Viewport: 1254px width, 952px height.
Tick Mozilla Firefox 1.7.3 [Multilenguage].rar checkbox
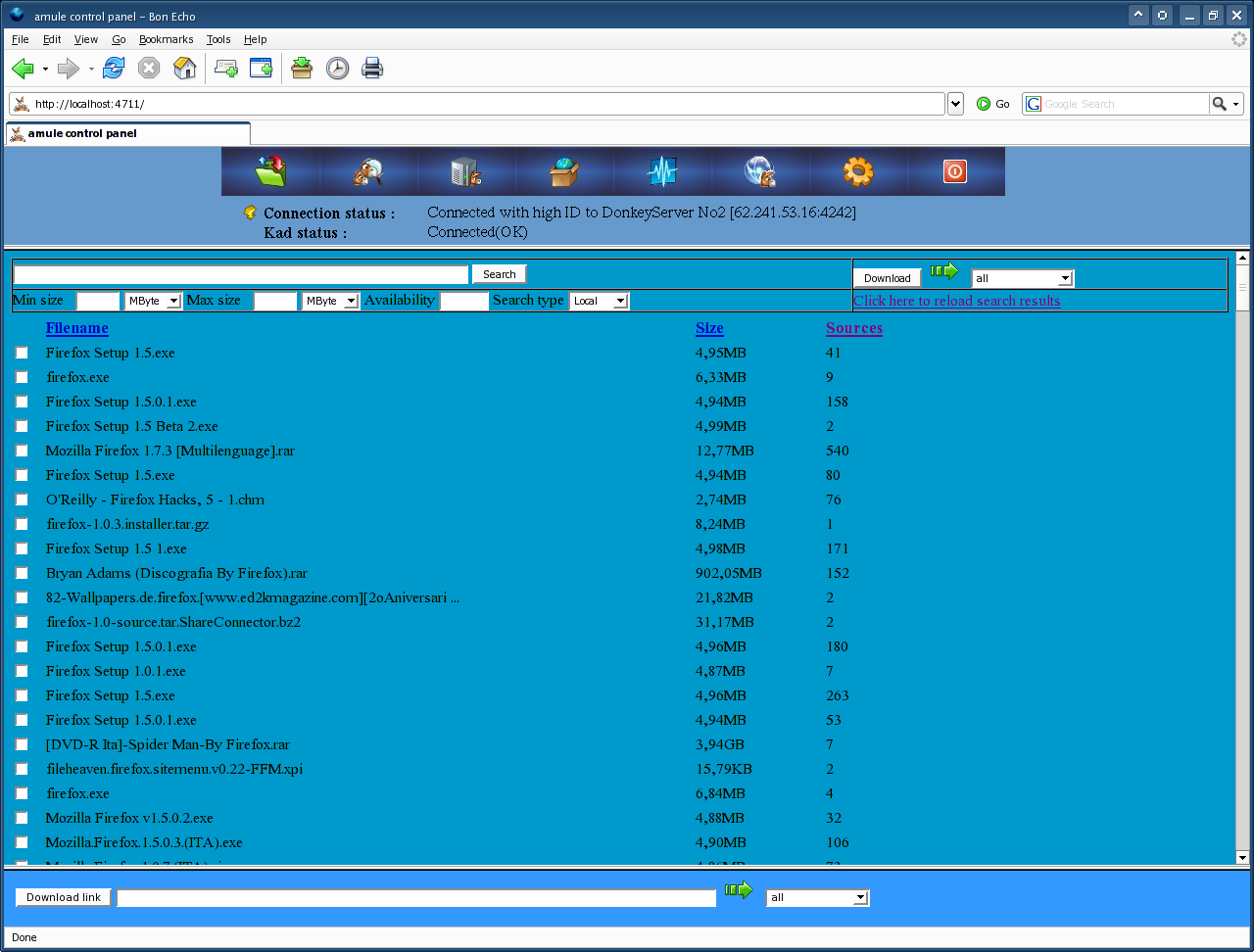[22, 451]
